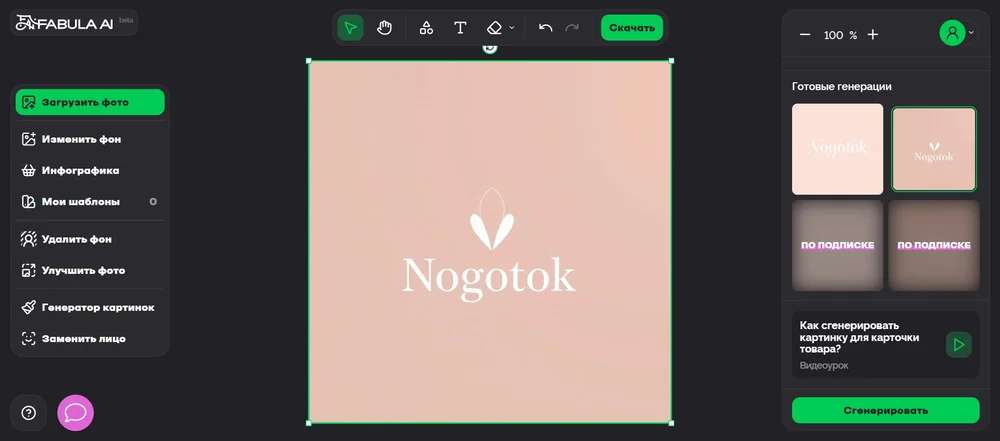Open Генератор картинок menu item
This screenshot has height=441, width=1000.
coord(97,307)
